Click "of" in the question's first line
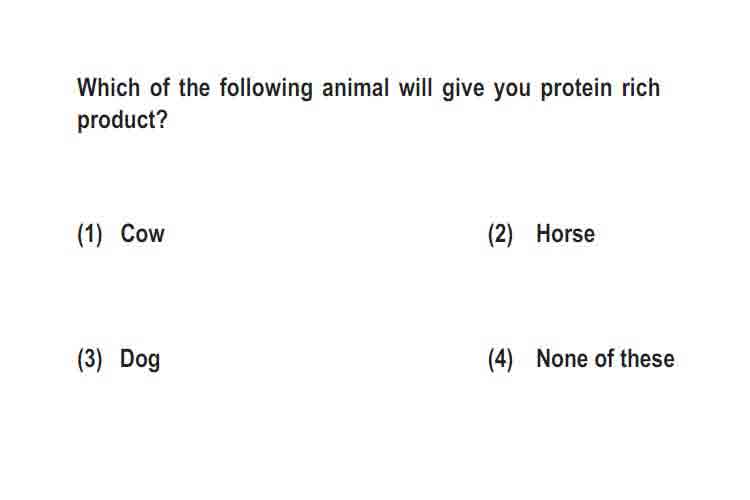This screenshot has height=500, width=750. [x=160, y=88]
